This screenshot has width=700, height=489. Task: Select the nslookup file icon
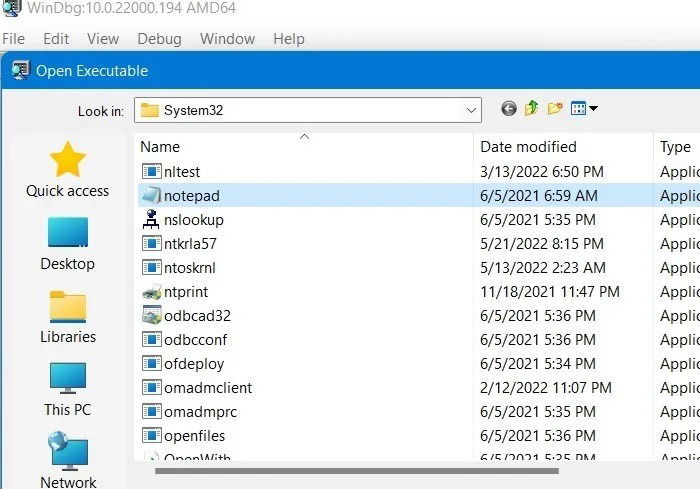tap(151, 220)
